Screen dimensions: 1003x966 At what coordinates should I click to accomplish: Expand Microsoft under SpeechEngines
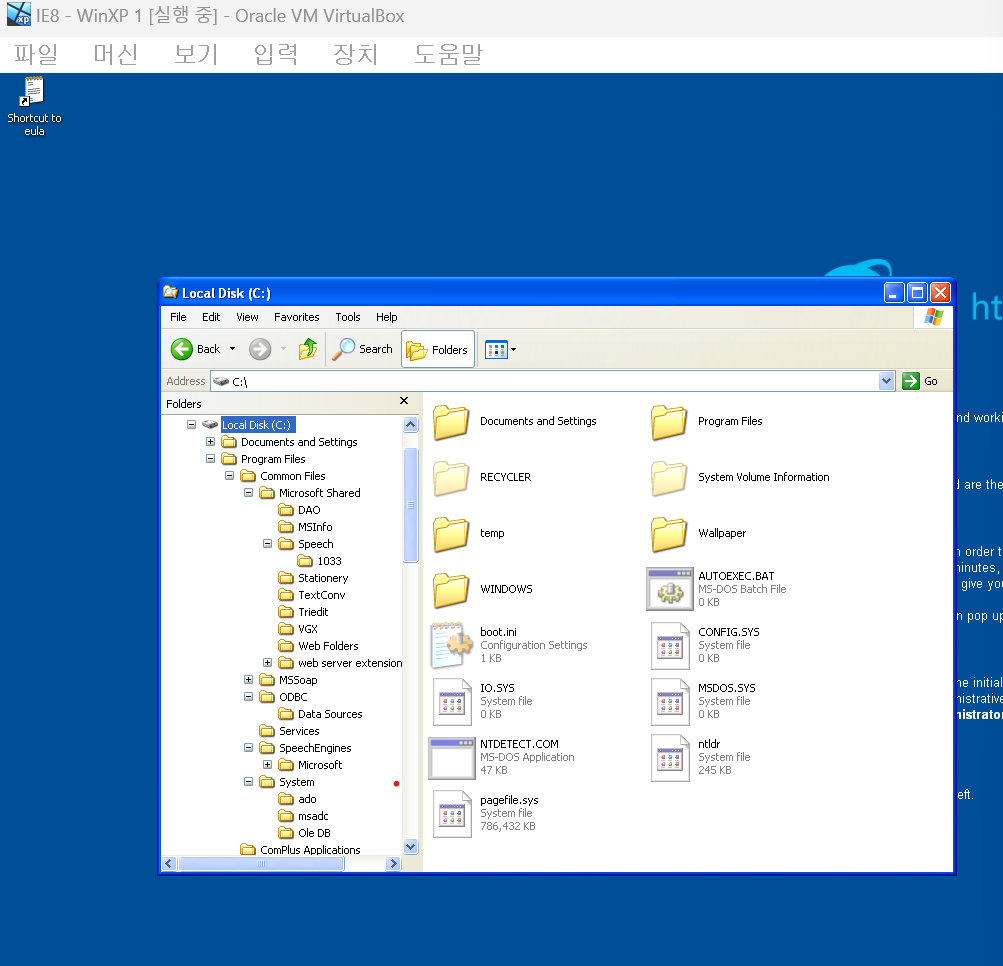pos(267,764)
